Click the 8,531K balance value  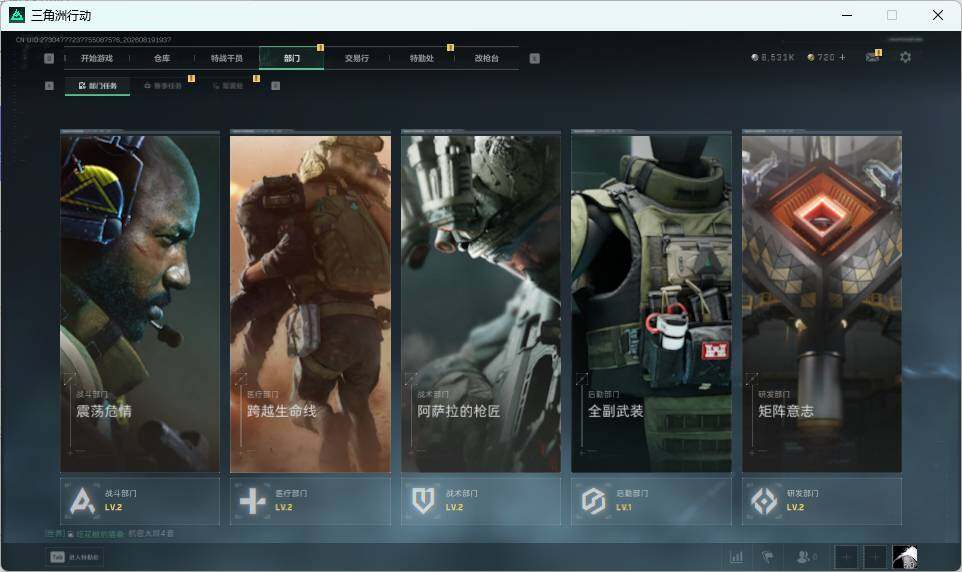click(777, 57)
